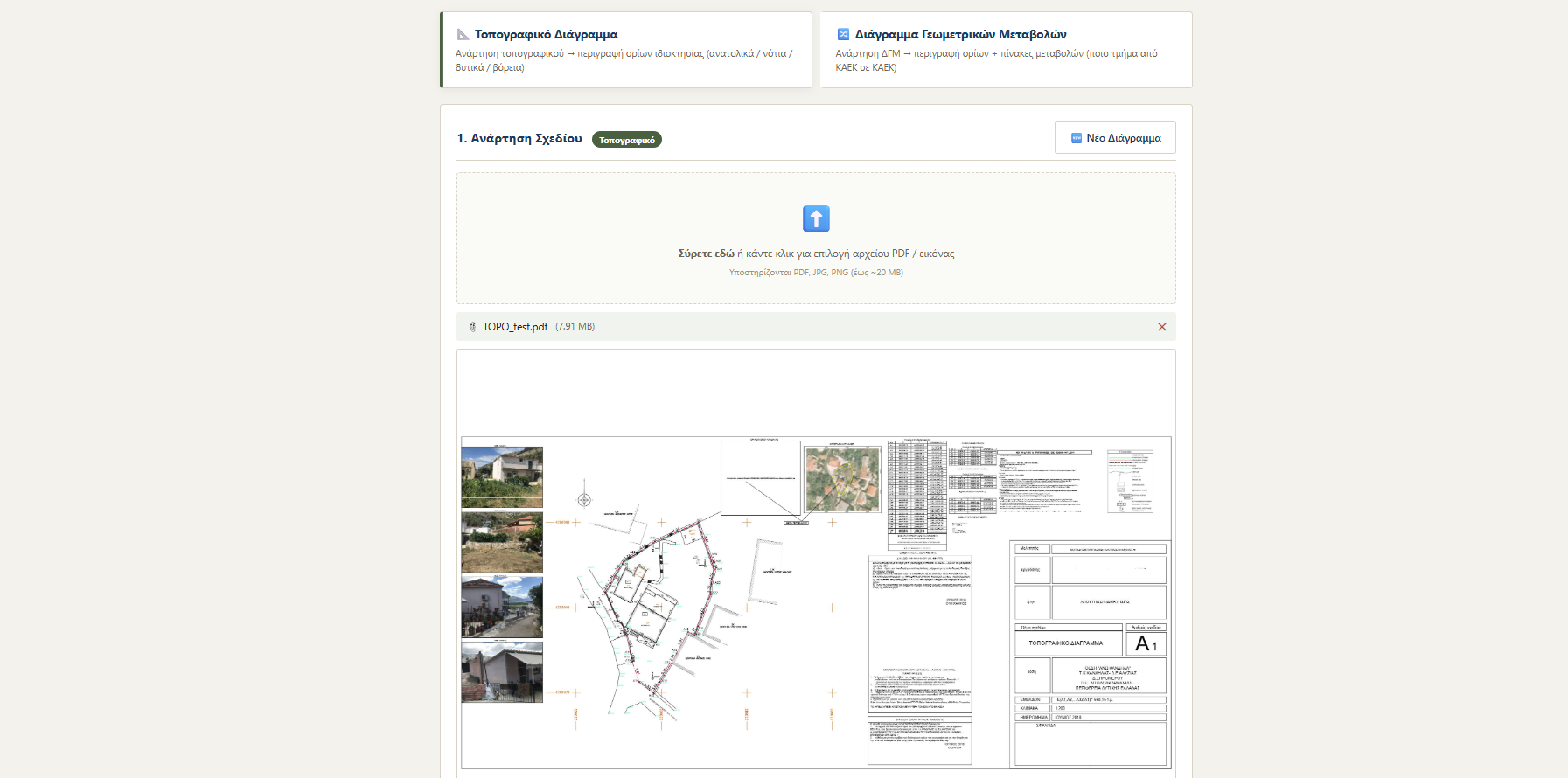Click the 1. Ανάρτηση Σχεδίου heading

(519, 139)
